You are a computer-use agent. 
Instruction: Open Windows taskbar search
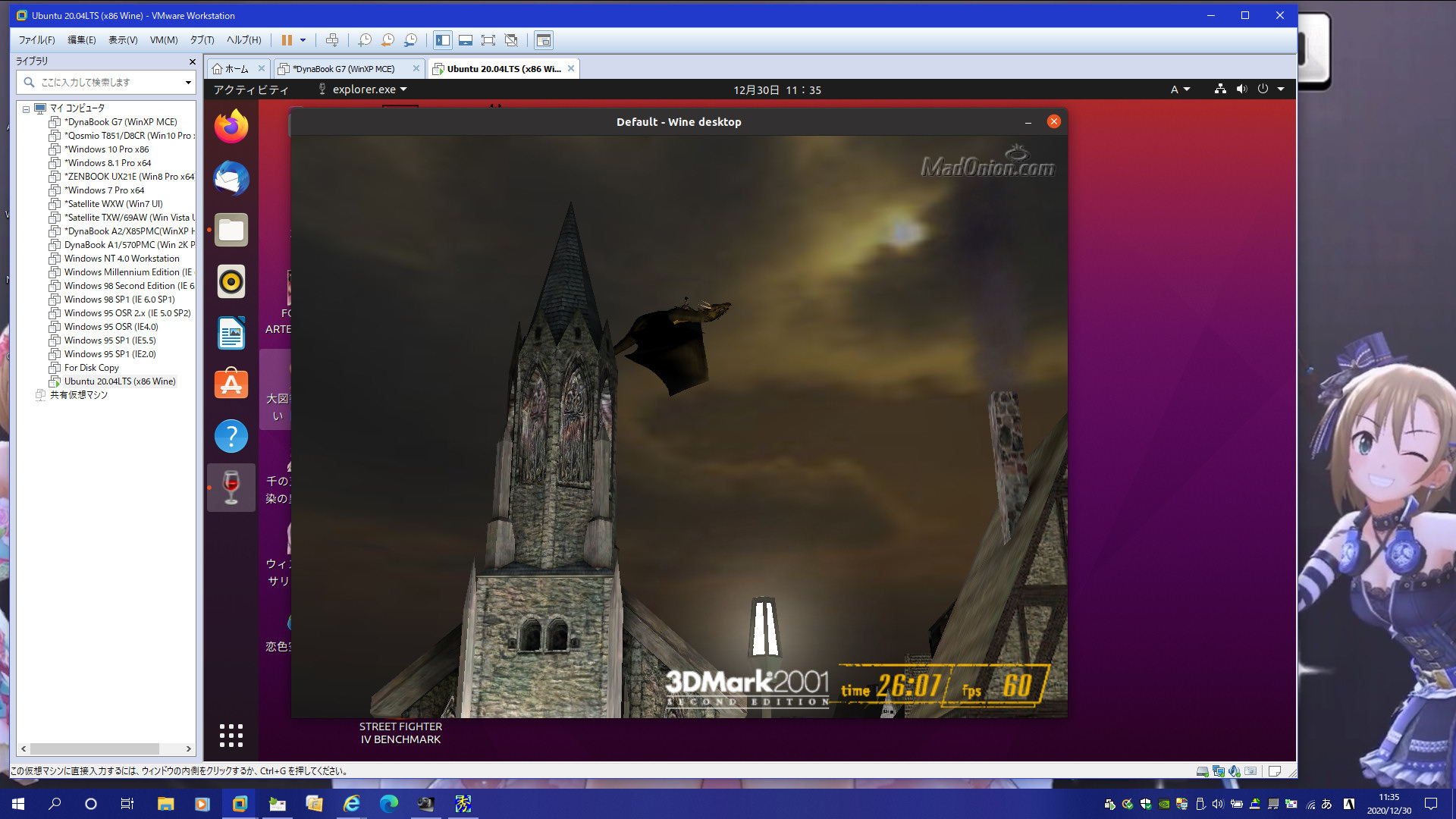click(x=55, y=804)
